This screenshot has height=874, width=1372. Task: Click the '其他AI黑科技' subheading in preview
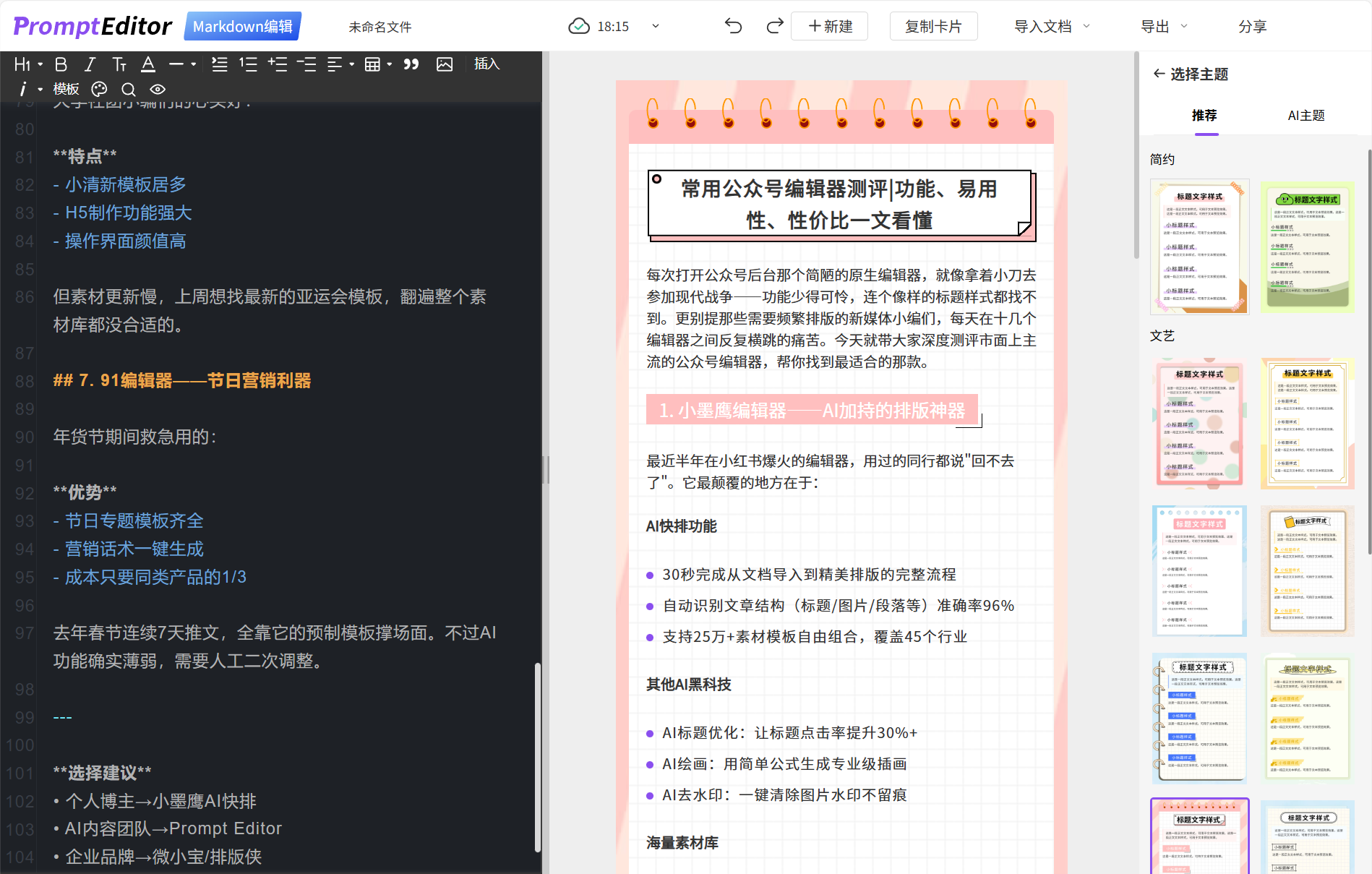click(689, 685)
